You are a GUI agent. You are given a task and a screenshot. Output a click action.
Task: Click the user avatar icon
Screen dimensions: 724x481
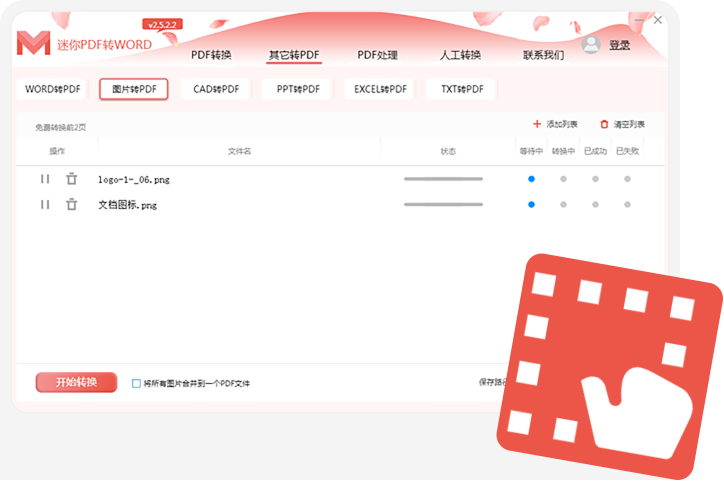click(591, 44)
